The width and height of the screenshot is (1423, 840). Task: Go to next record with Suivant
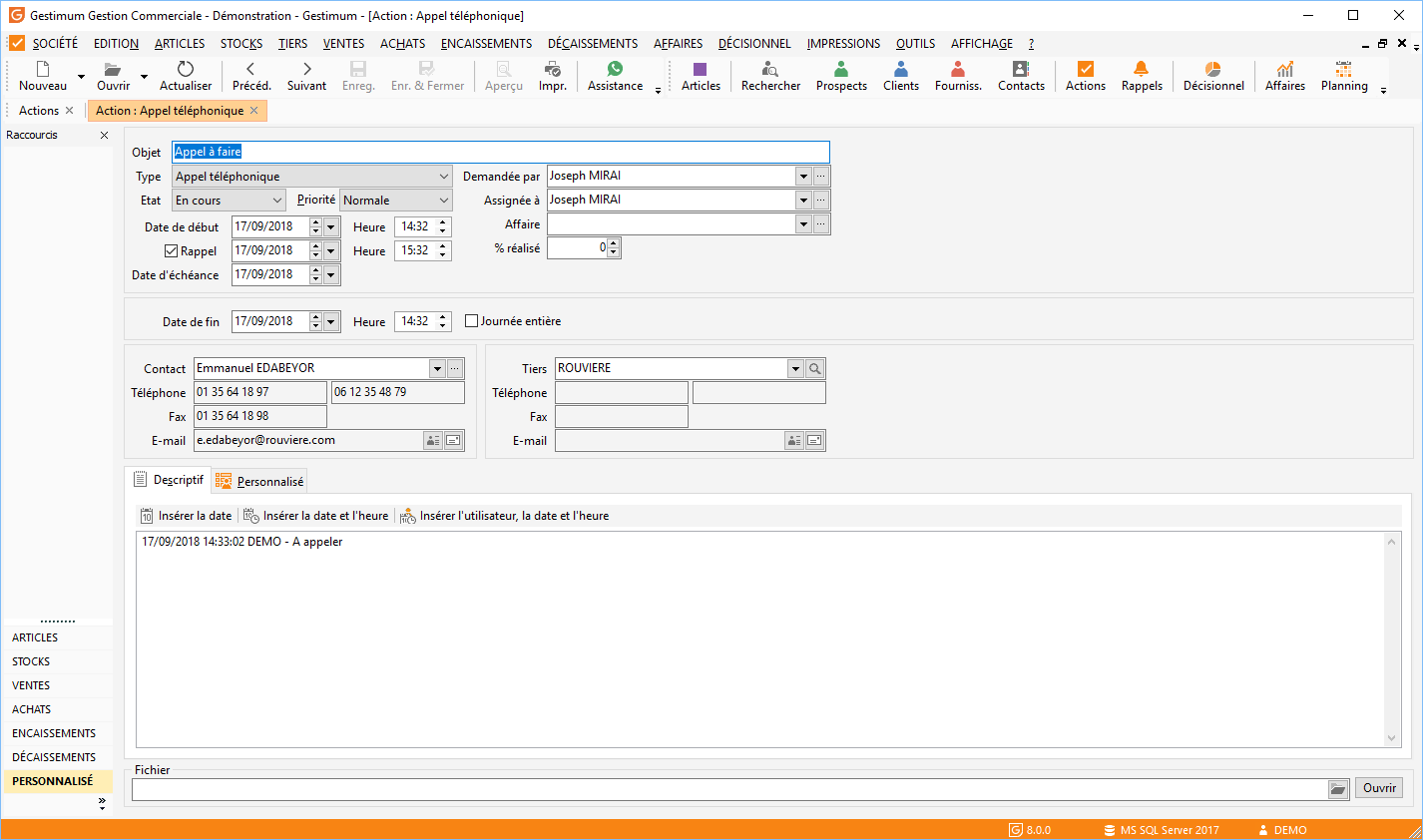coord(306,76)
